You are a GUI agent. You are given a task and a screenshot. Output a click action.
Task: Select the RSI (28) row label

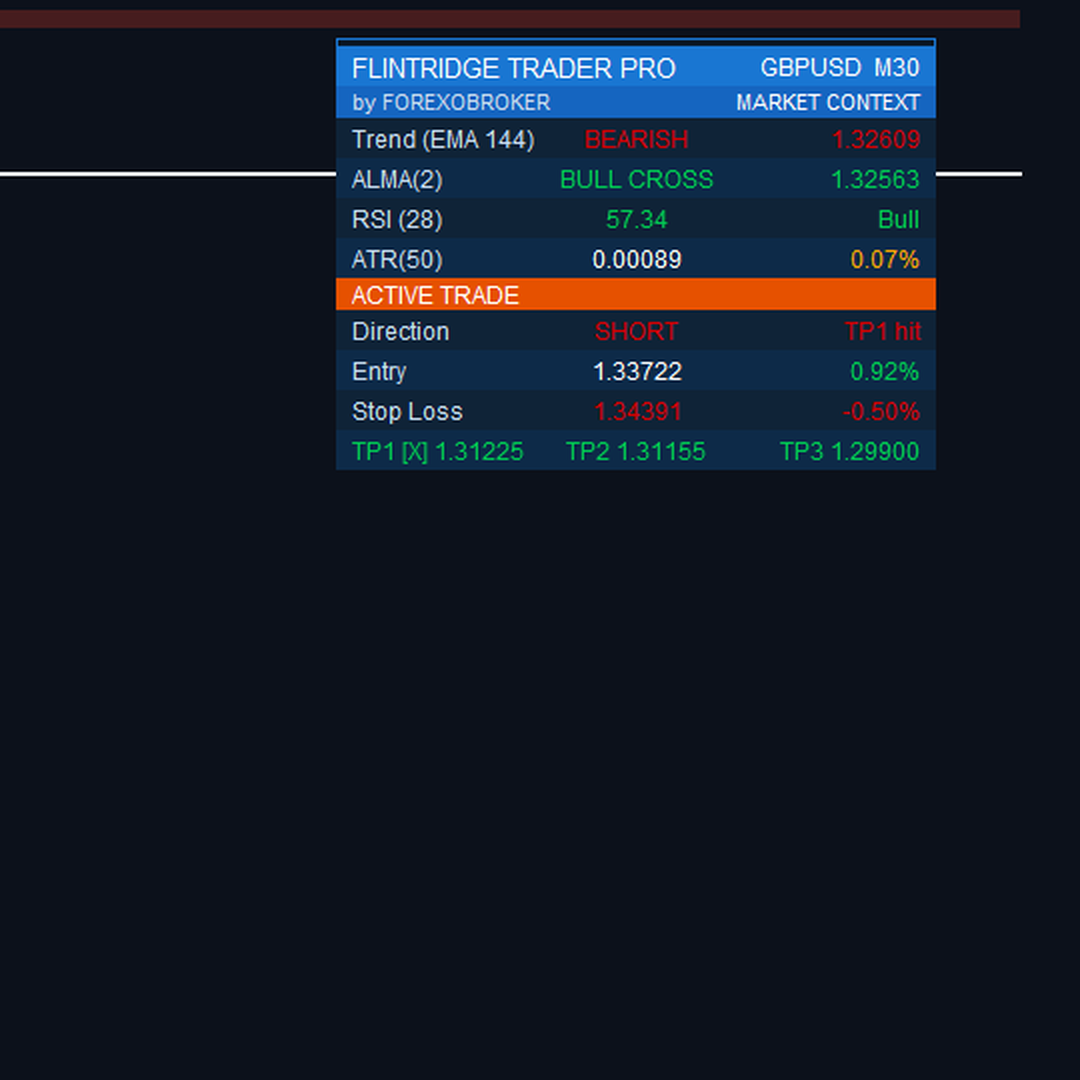click(397, 220)
